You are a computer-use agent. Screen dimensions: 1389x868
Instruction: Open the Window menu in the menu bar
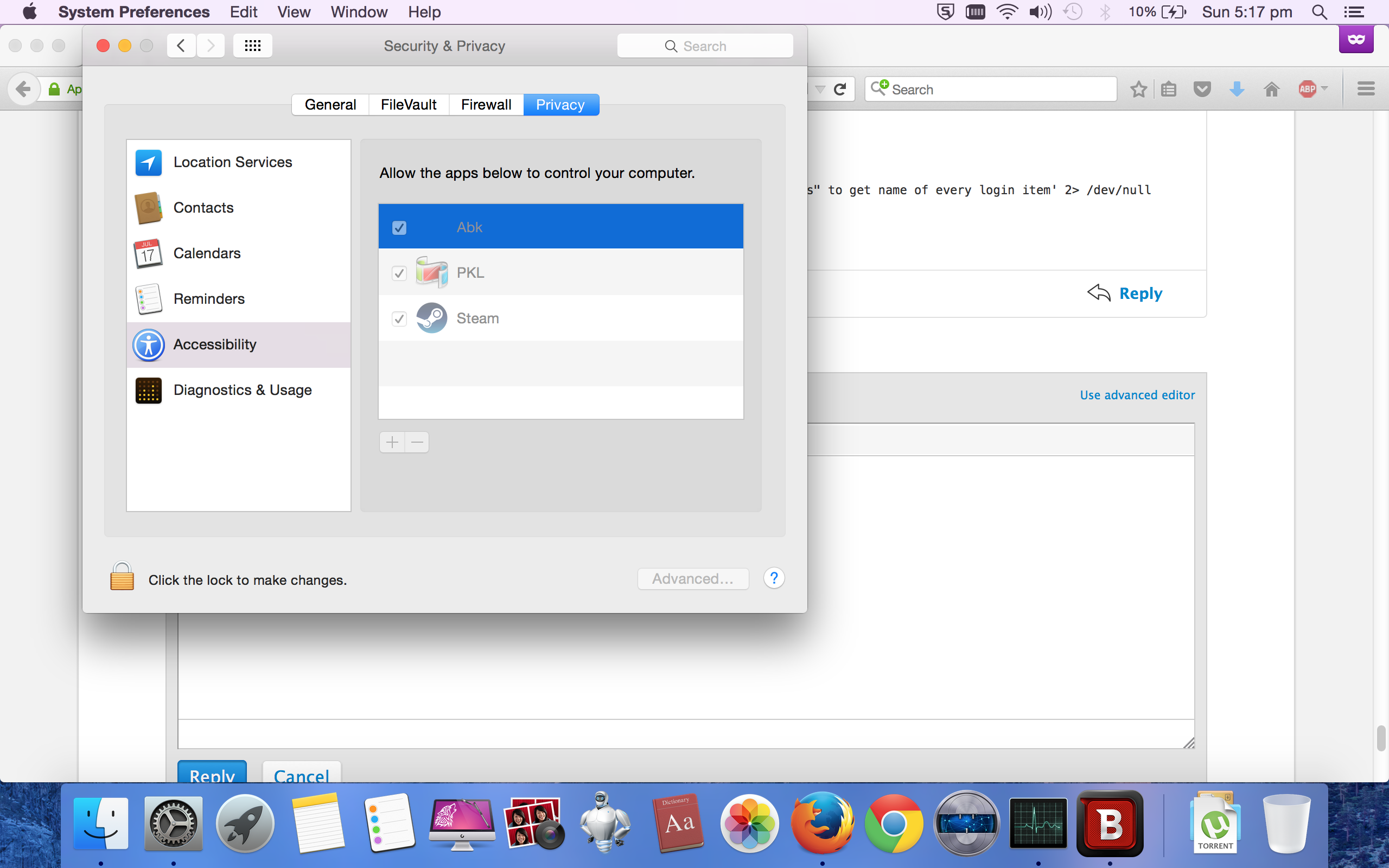pos(359,12)
